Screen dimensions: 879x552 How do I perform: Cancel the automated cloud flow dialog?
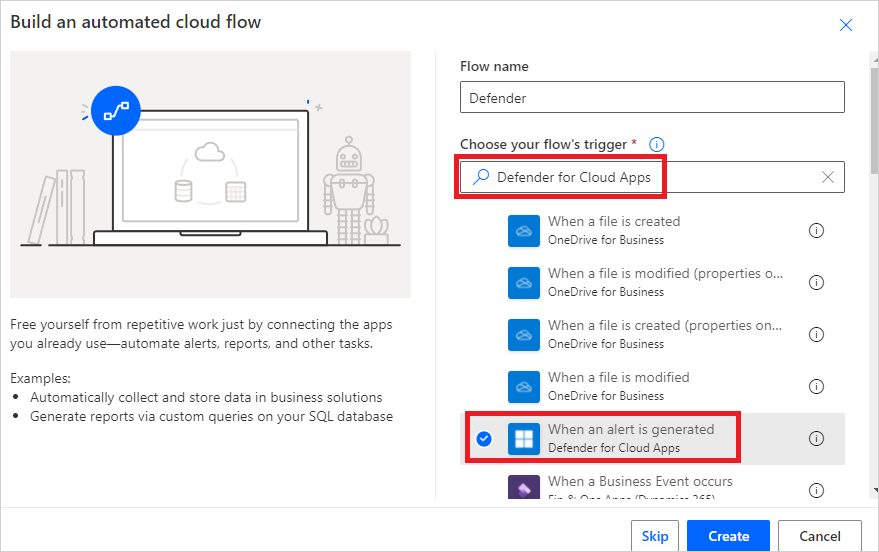coord(822,536)
